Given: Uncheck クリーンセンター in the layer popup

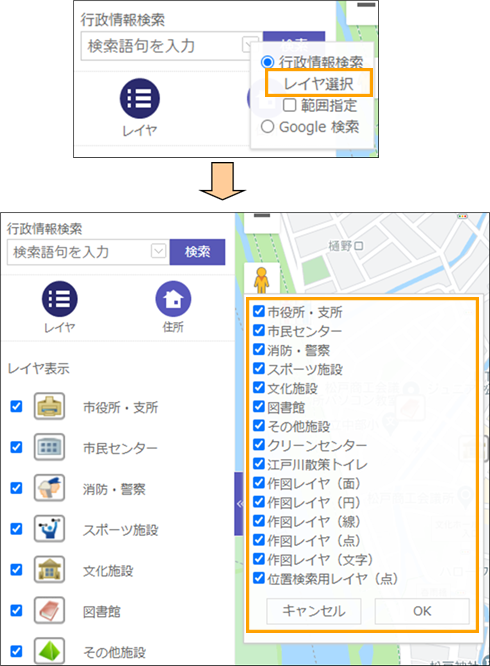Looking at the screenshot, I should [259, 445].
